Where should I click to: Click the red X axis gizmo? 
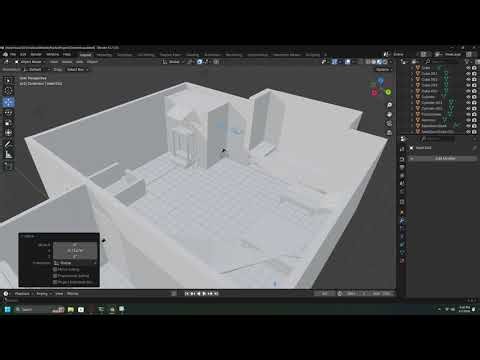point(374,92)
